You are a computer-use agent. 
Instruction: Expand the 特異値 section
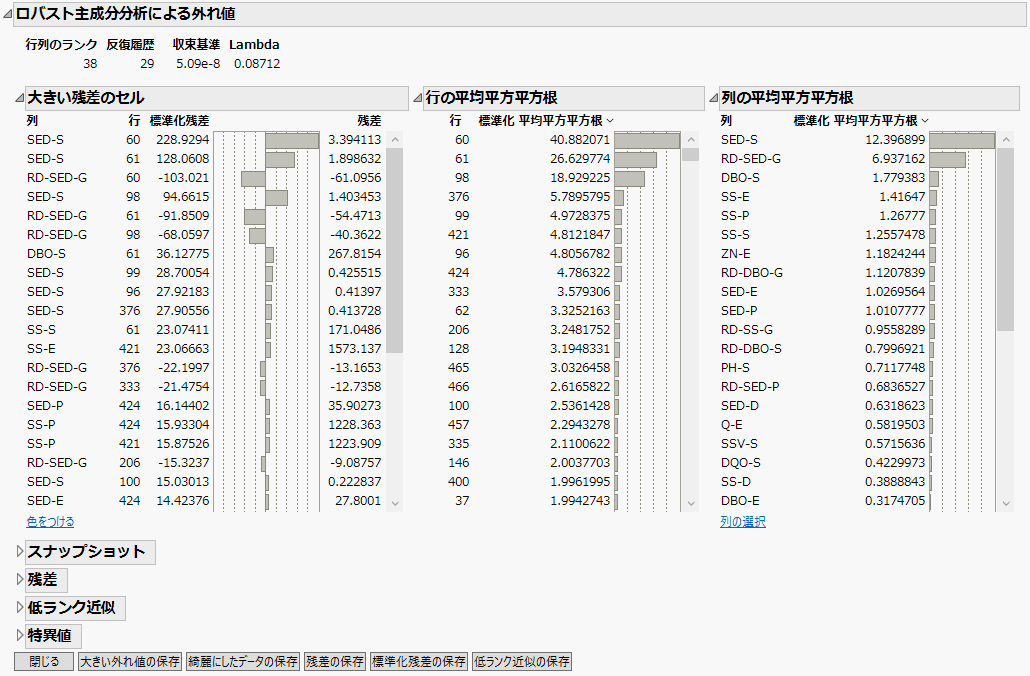(20, 635)
